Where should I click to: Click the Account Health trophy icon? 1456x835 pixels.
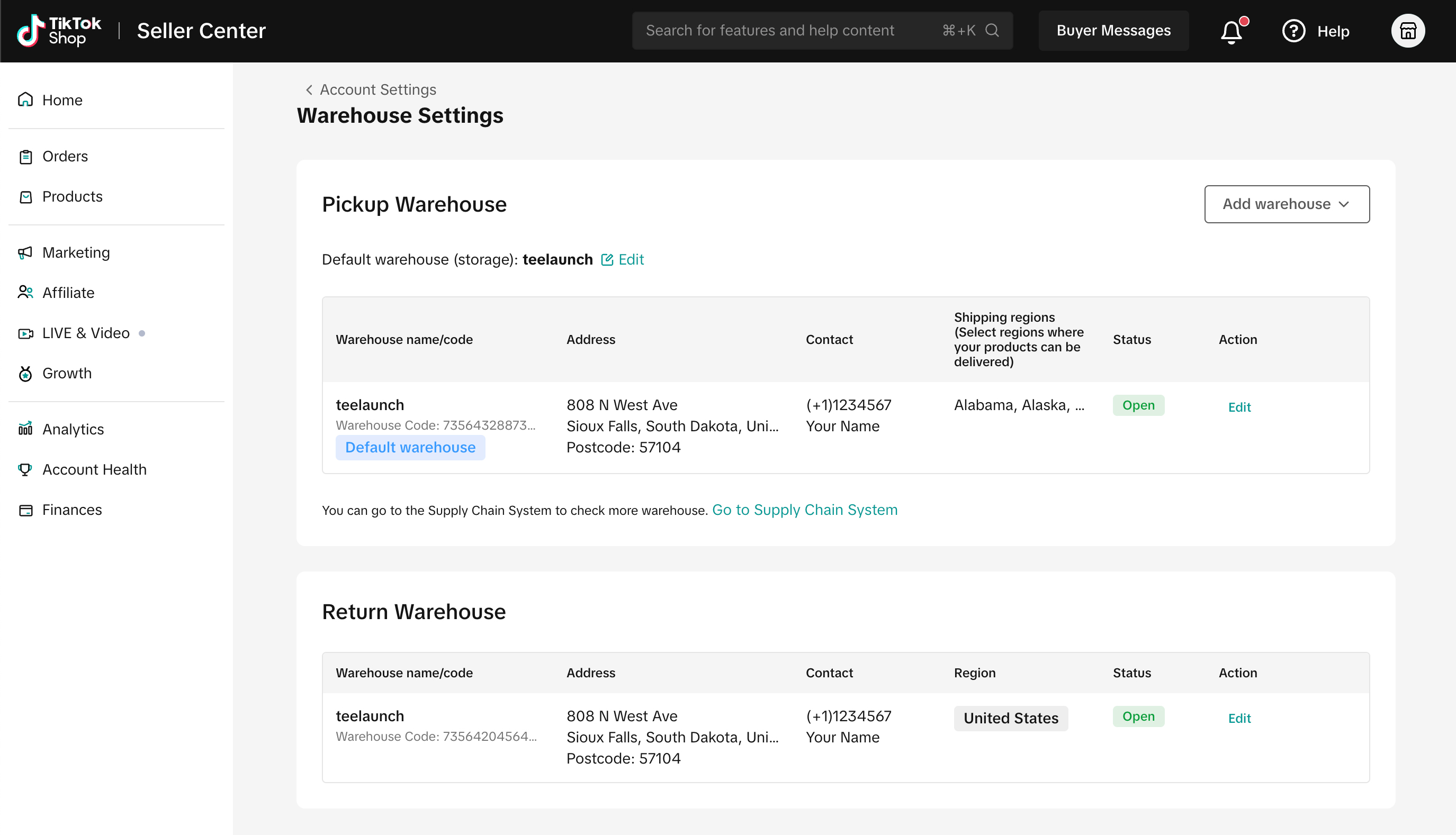[x=25, y=470]
